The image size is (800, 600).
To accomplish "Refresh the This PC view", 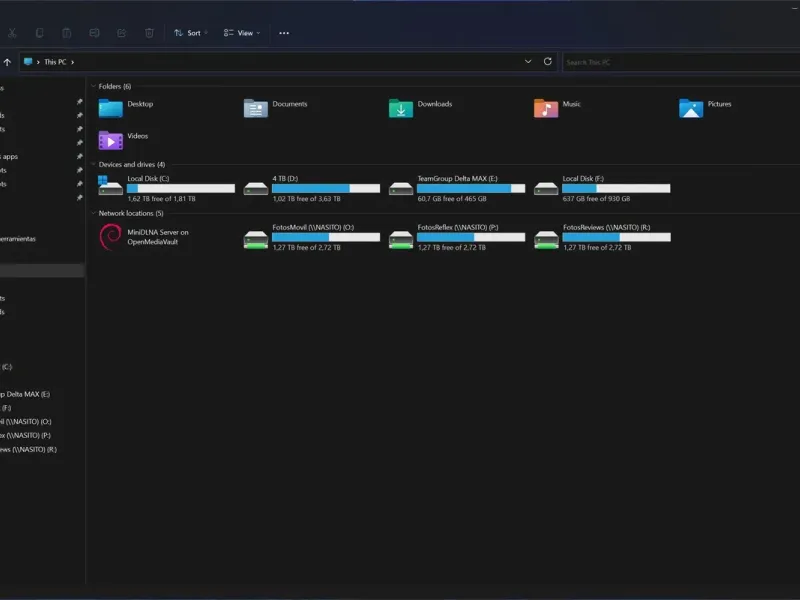I will (547, 62).
